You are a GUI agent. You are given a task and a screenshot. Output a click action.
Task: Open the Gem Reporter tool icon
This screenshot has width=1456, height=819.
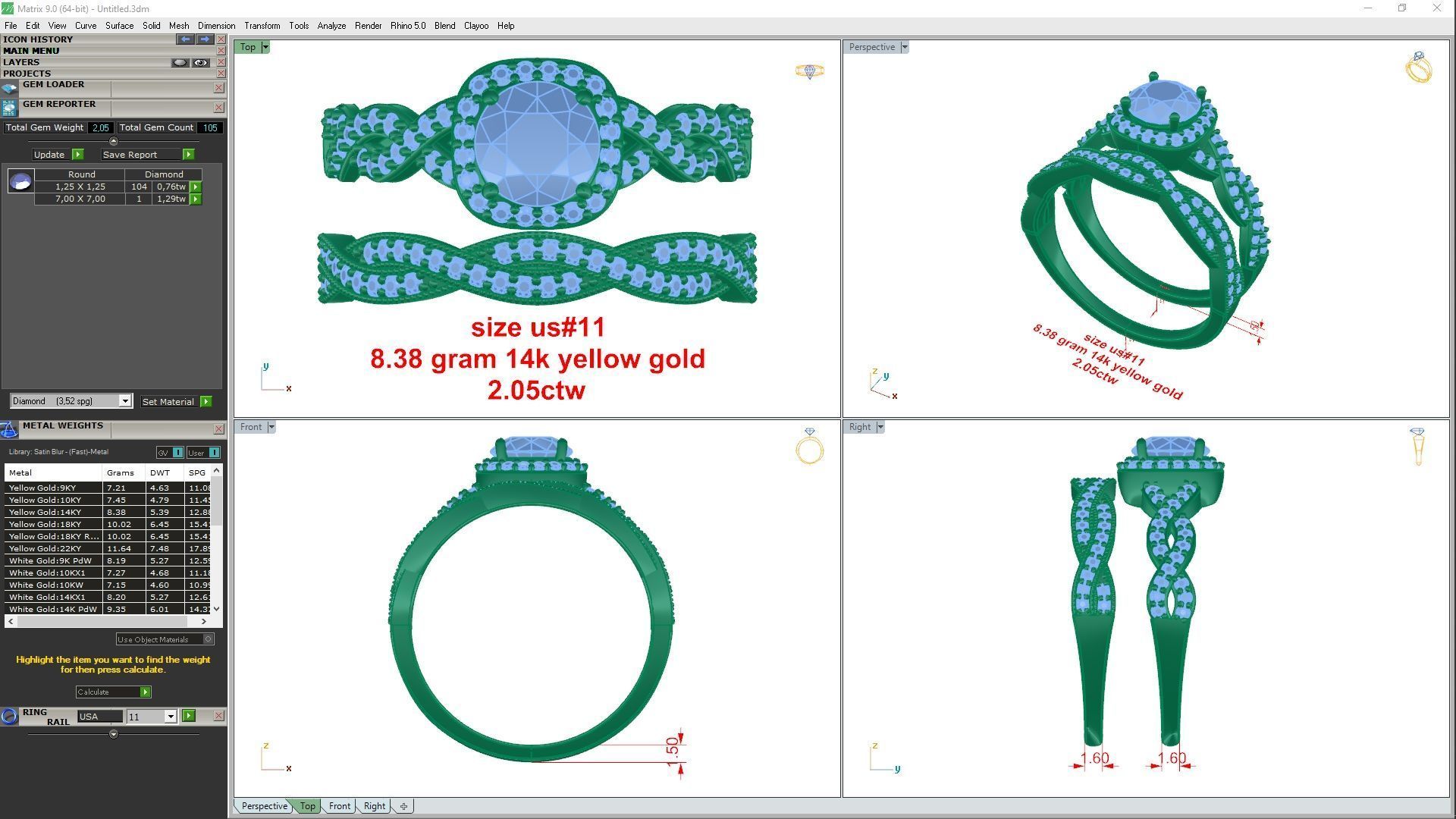[x=9, y=108]
